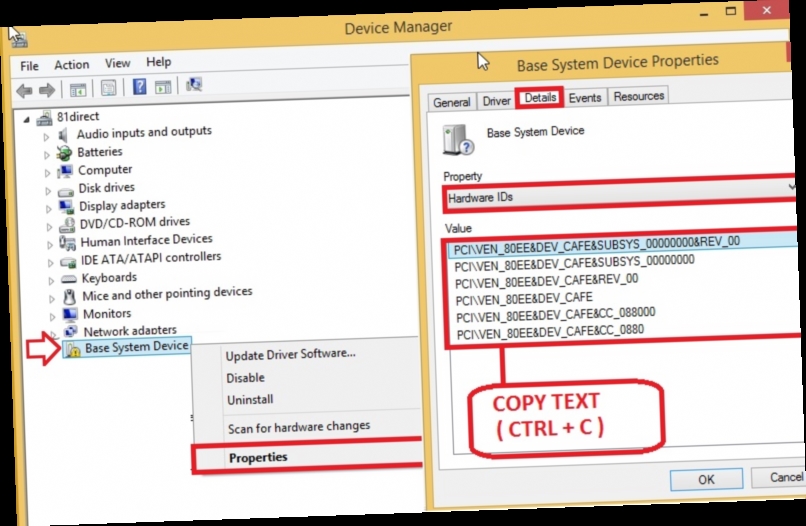The width and height of the screenshot is (806, 526).
Task: Open the Action menu
Action: pyautogui.click(x=72, y=64)
